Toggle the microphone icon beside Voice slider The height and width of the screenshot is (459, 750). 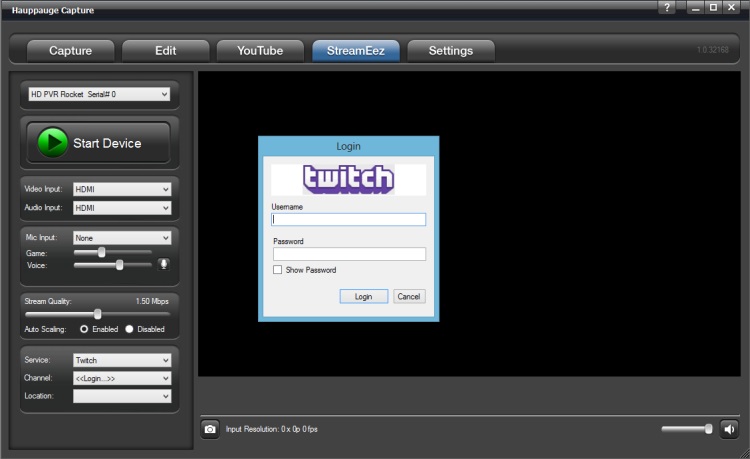tap(163, 264)
